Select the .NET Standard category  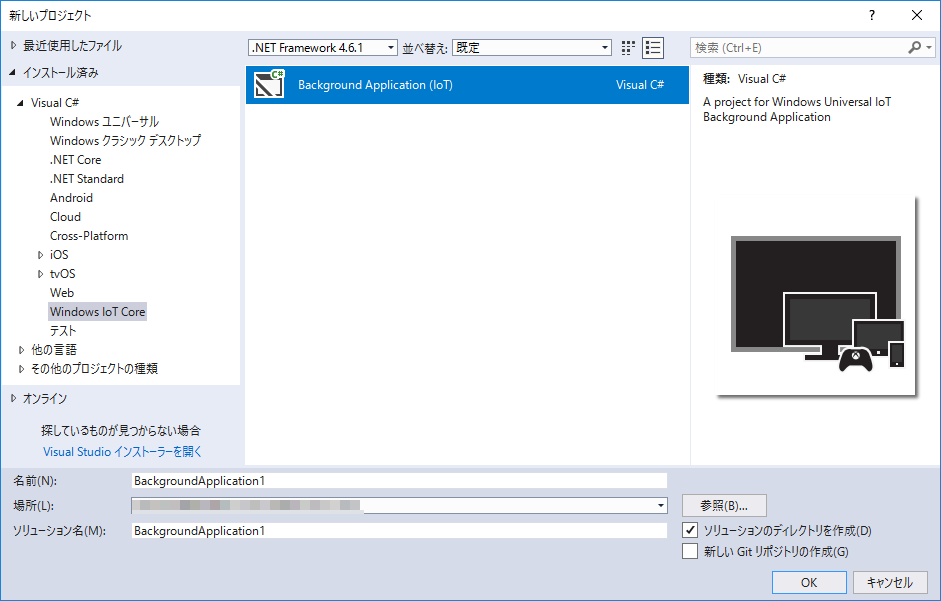[87, 179]
